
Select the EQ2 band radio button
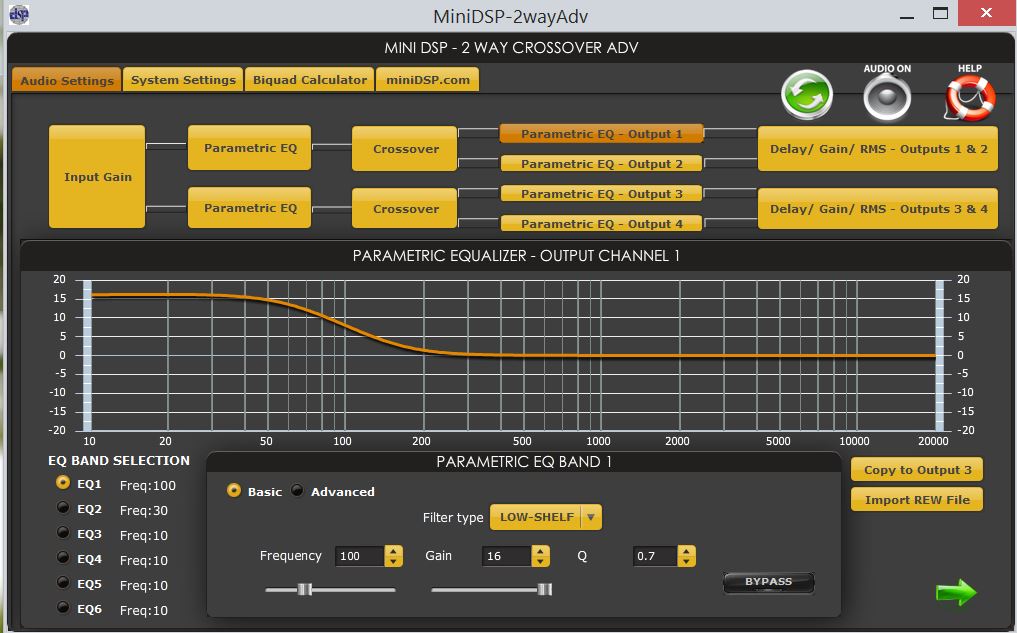point(62,508)
